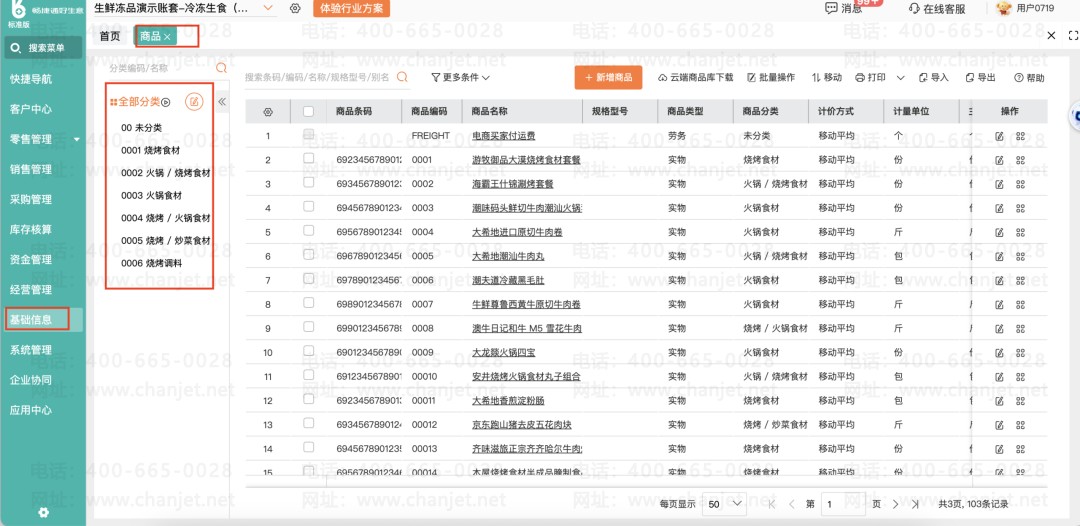Screen dimensions: 1080x526
Task: Open more actions grid for 大希地进口原切牛肉卷 row
Action: [x=1020, y=232]
